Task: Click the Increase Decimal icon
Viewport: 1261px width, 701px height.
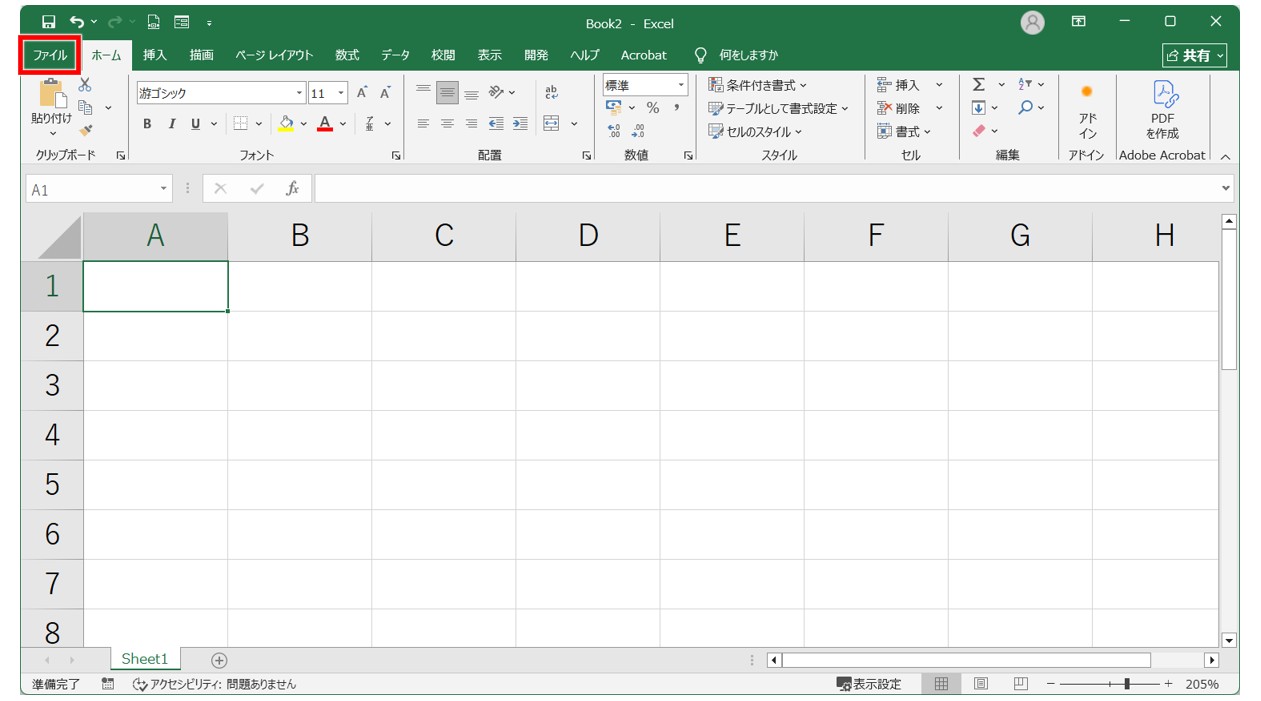Action: [x=614, y=131]
